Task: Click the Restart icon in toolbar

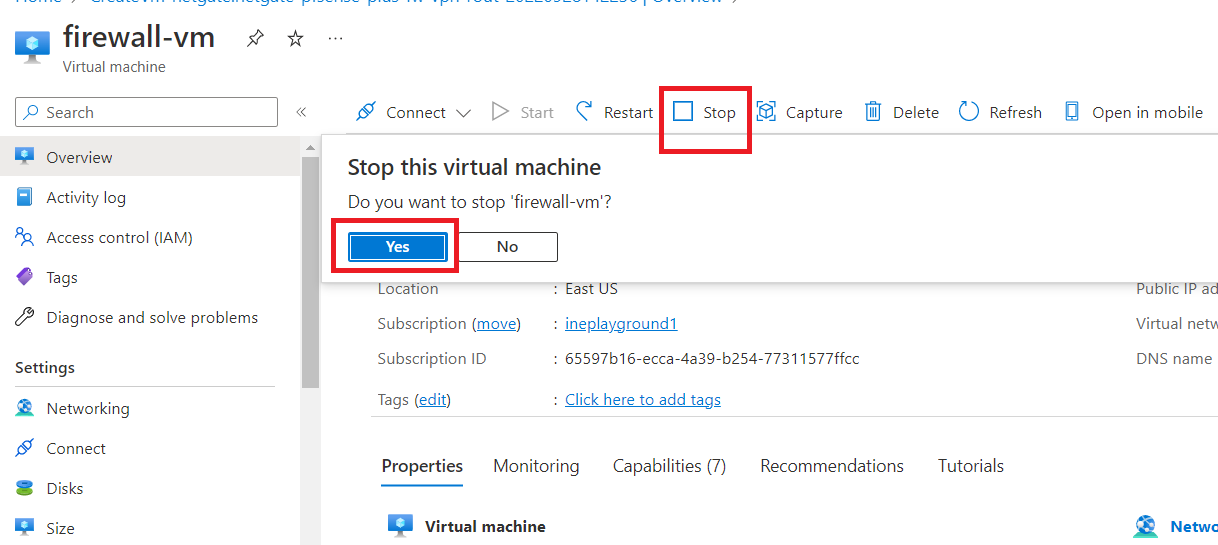Action: point(585,112)
